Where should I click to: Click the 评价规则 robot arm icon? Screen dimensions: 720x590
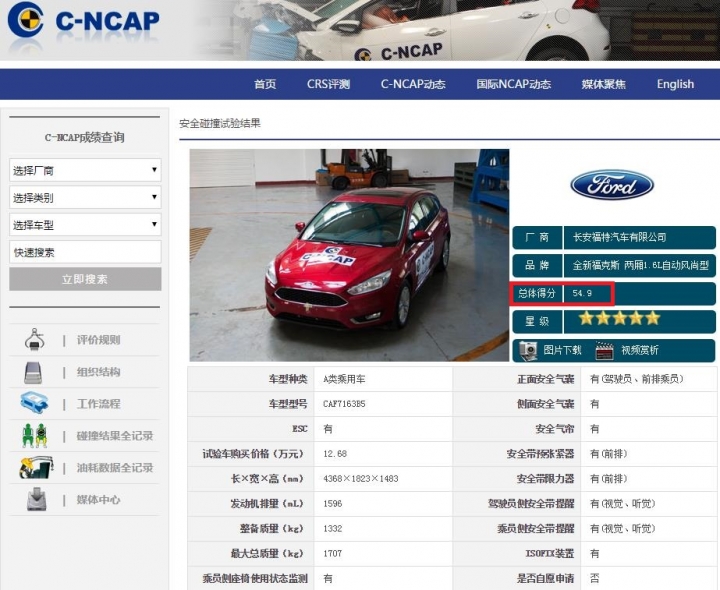click(x=34, y=340)
